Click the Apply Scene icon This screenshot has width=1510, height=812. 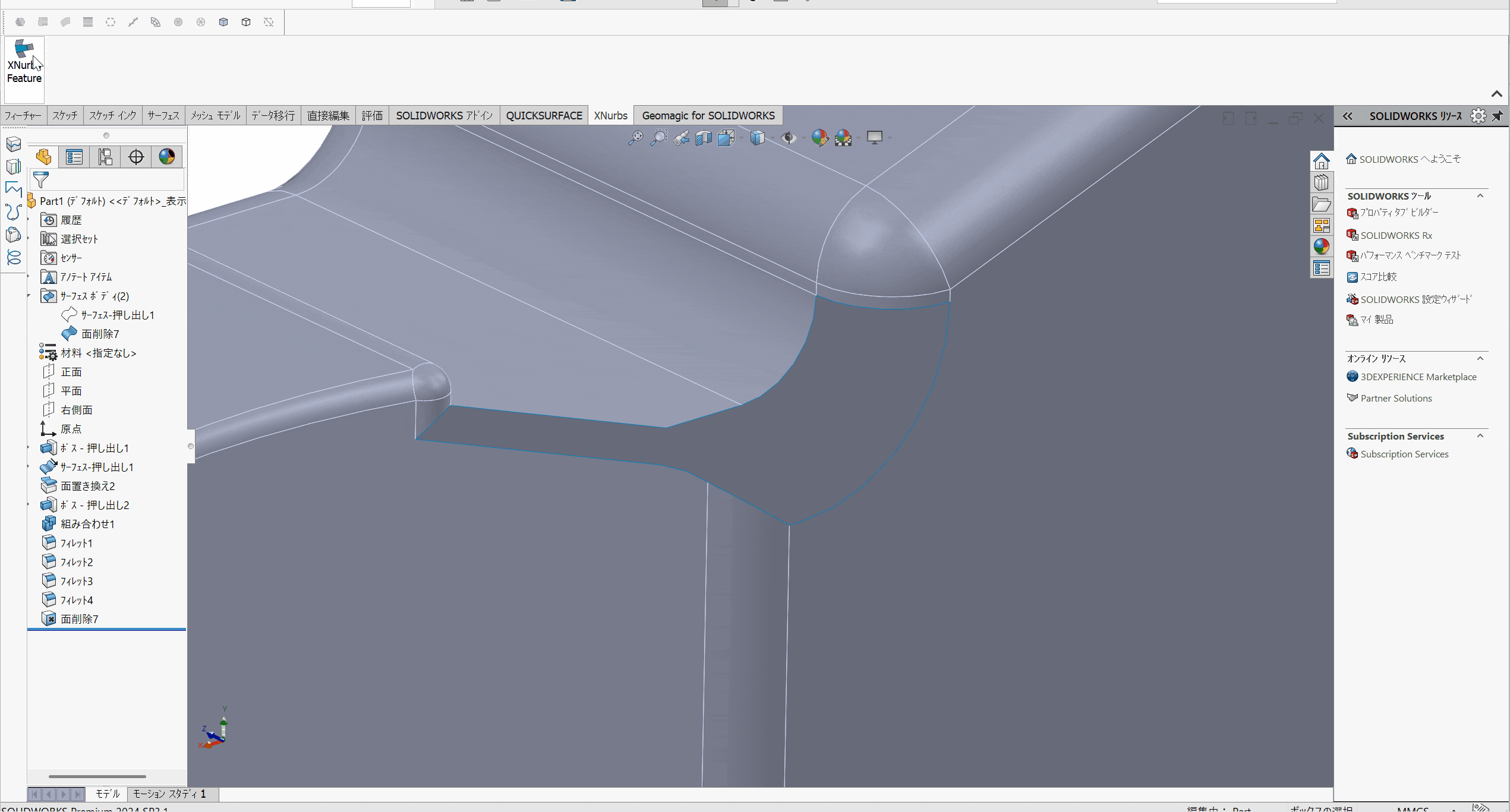tap(843, 138)
